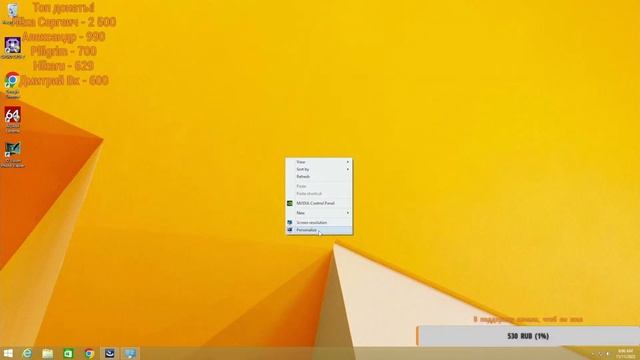Click the Personalize menu icon
Viewport: 640px width, 360px height.
(x=290, y=230)
